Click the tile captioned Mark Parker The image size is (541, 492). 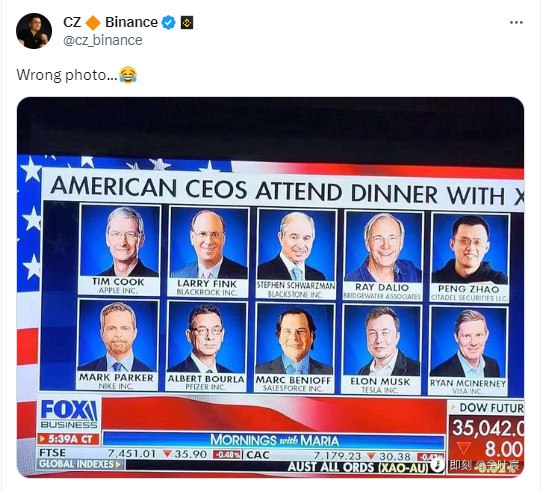(x=117, y=344)
